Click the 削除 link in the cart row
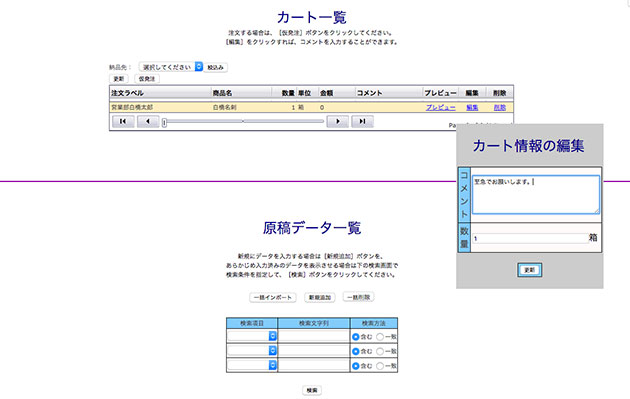 tap(500, 107)
